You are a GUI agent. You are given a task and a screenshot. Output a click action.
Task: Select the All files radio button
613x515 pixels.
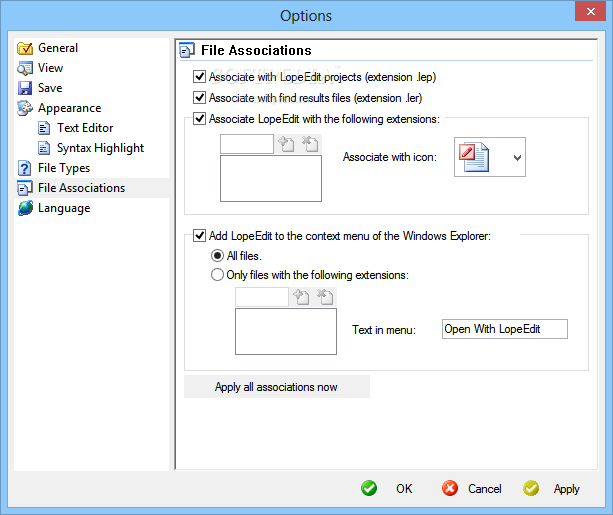[217, 256]
